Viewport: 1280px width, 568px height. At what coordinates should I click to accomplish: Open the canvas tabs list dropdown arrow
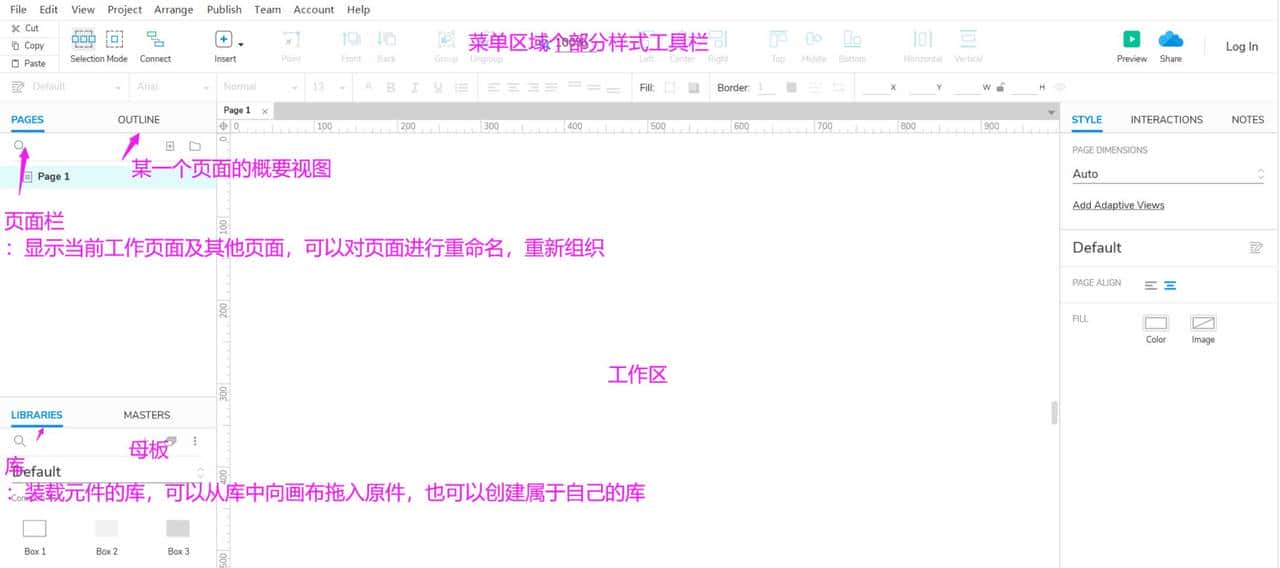tap(1051, 112)
